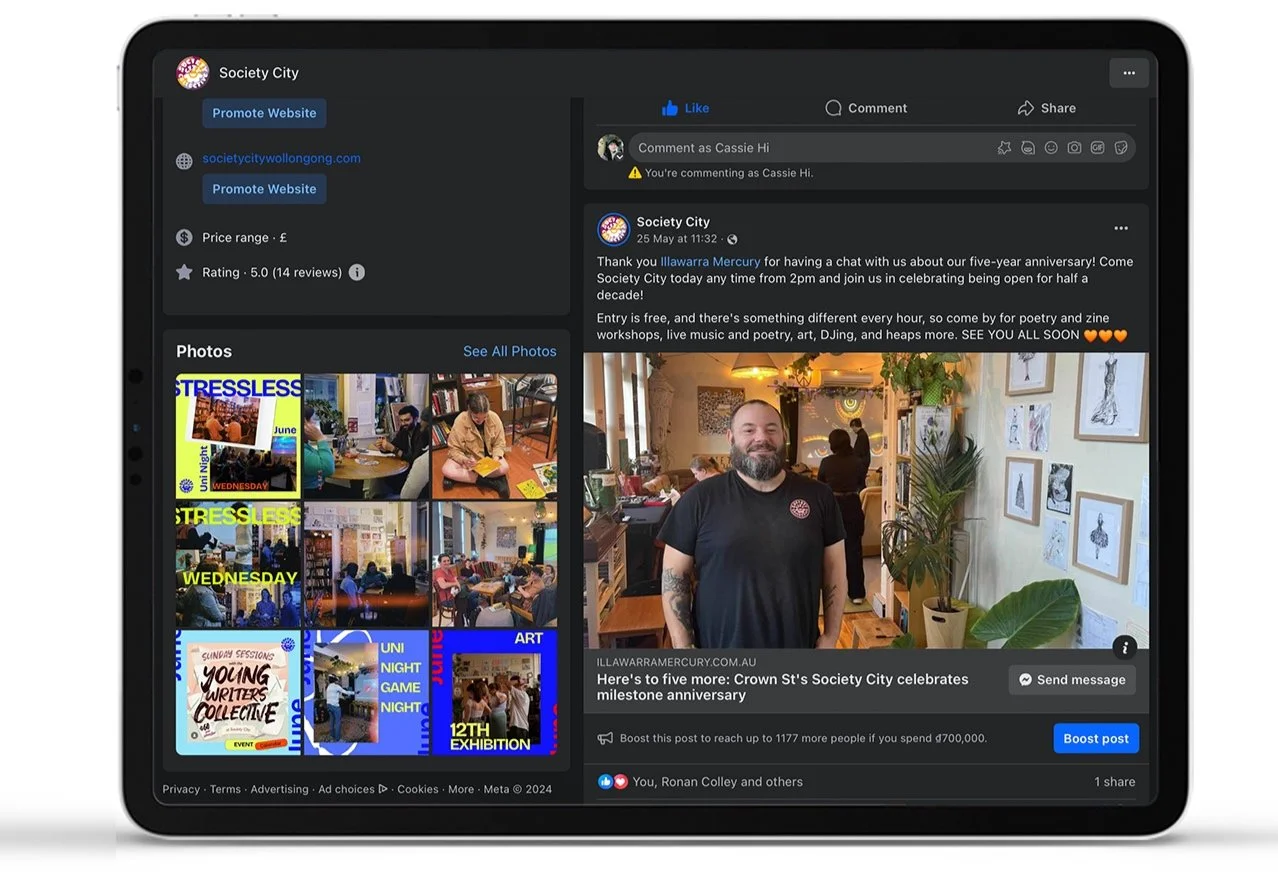Click the Cookies footer link

pyautogui.click(x=418, y=789)
